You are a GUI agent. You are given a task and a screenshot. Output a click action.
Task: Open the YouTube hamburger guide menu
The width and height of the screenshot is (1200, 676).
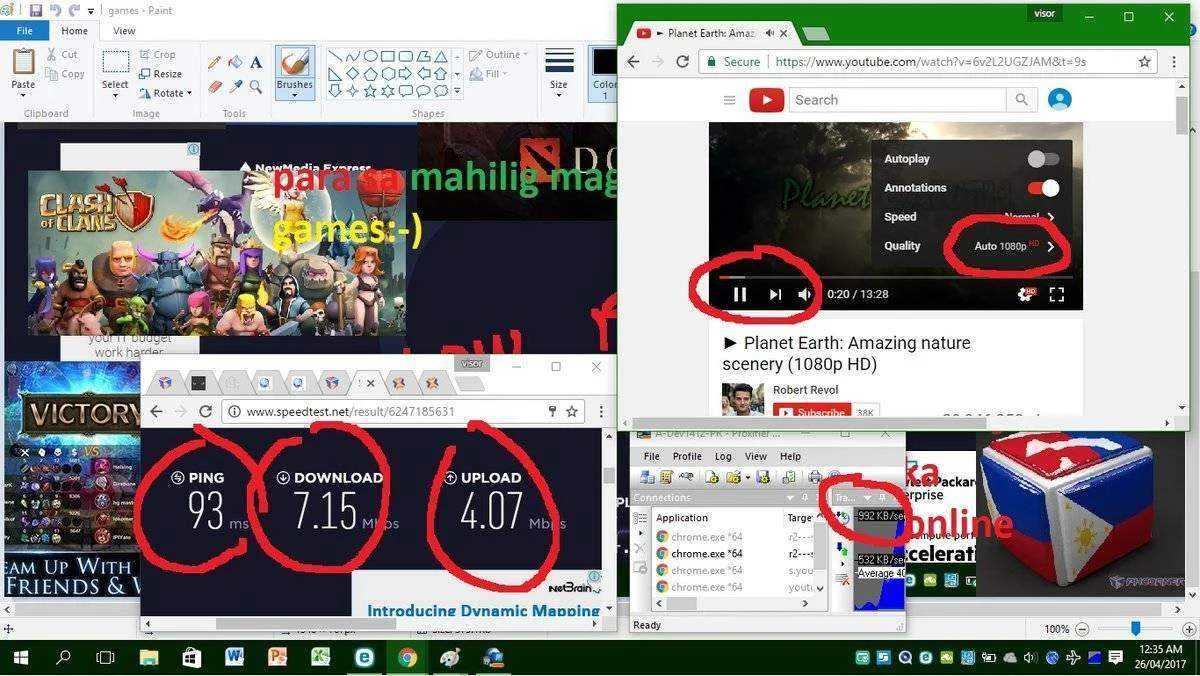click(729, 100)
